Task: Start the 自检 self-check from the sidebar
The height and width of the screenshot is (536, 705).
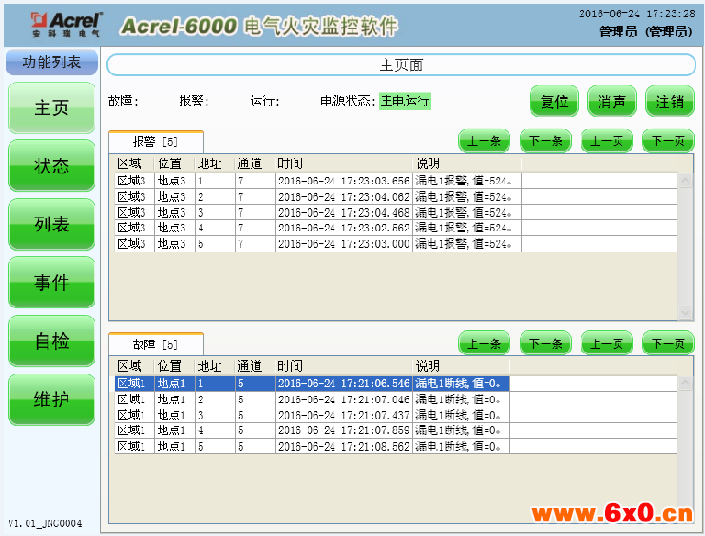Action: [52, 342]
